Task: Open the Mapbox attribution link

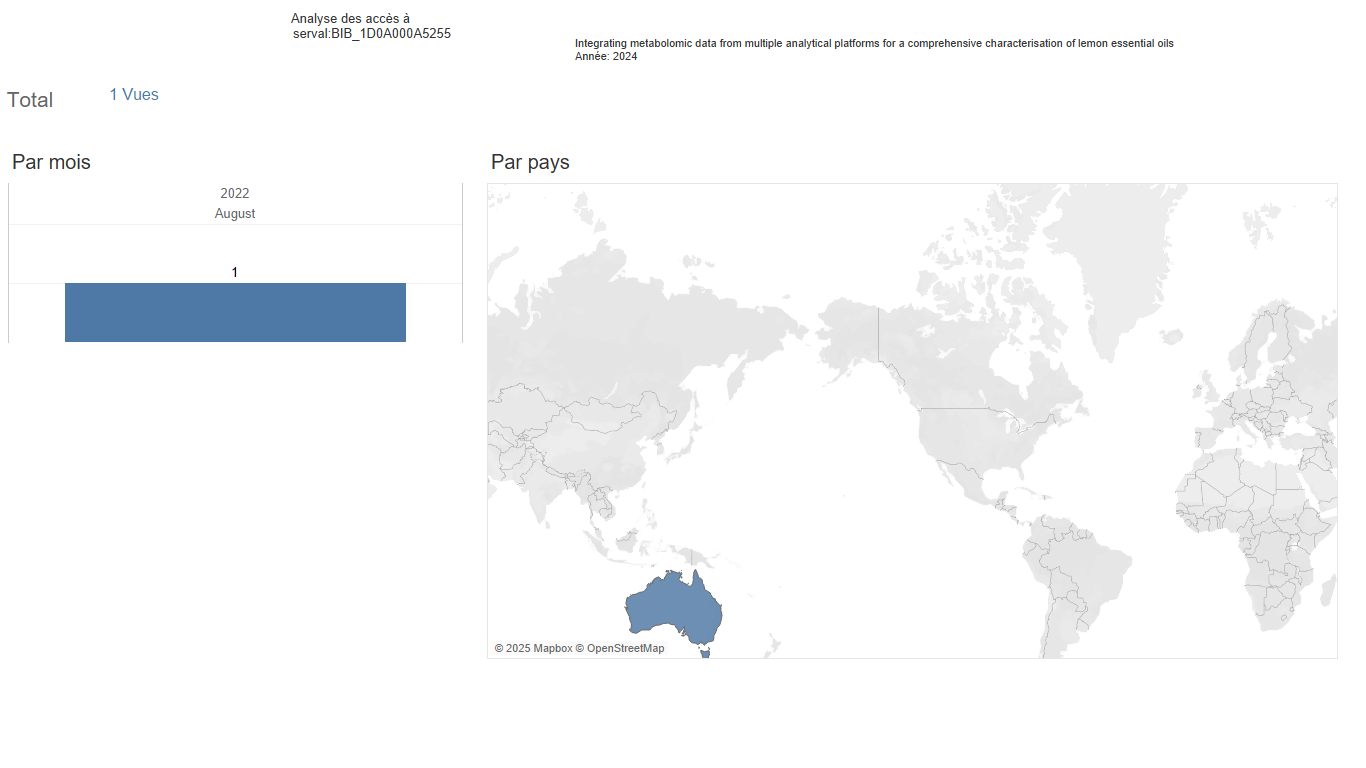Action: (x=533, y=648)
